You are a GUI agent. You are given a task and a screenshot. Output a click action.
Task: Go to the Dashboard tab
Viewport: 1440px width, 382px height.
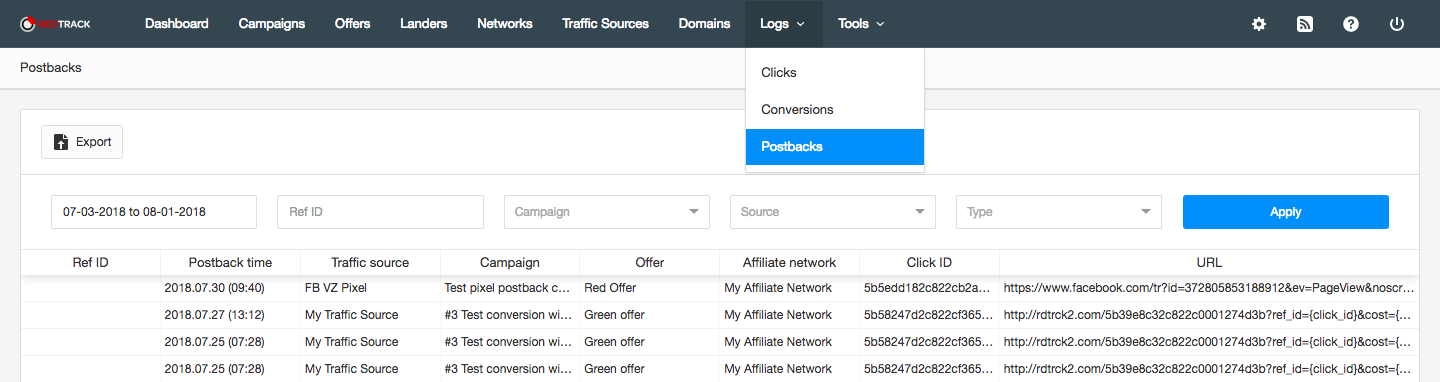pyautogui.click(x=177, y=24)
